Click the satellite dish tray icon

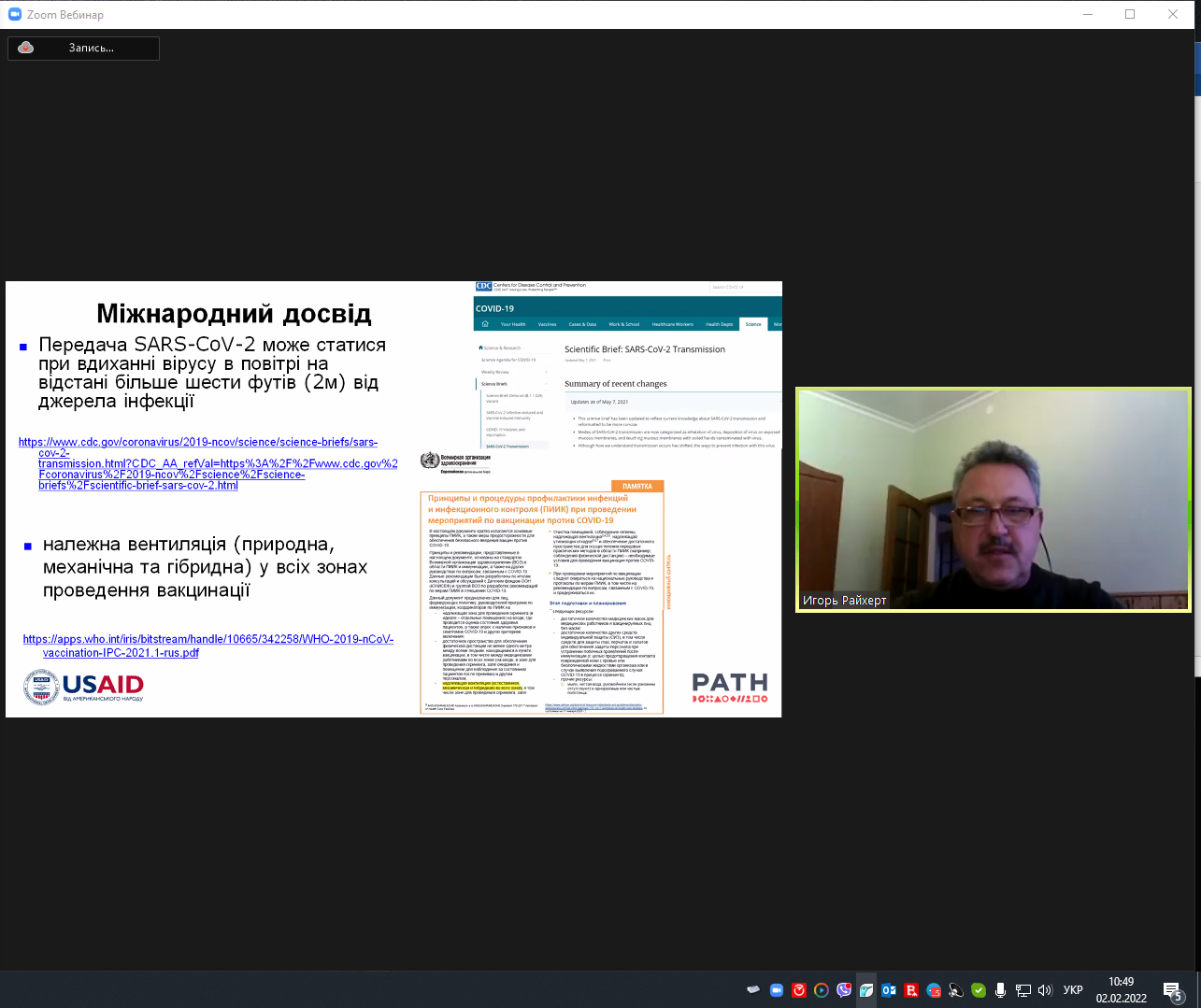coord(956,990)
